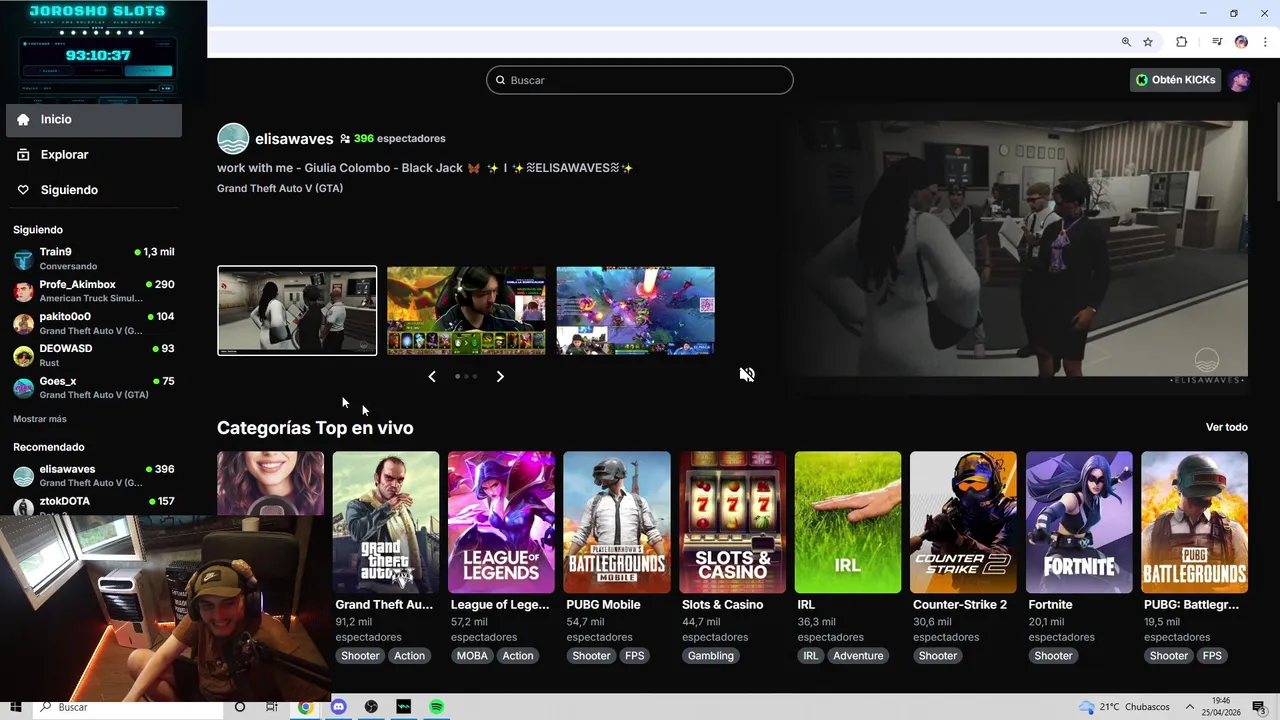
Task: Open Chrome extensions puzzle icon
Action: (1181, 42)
